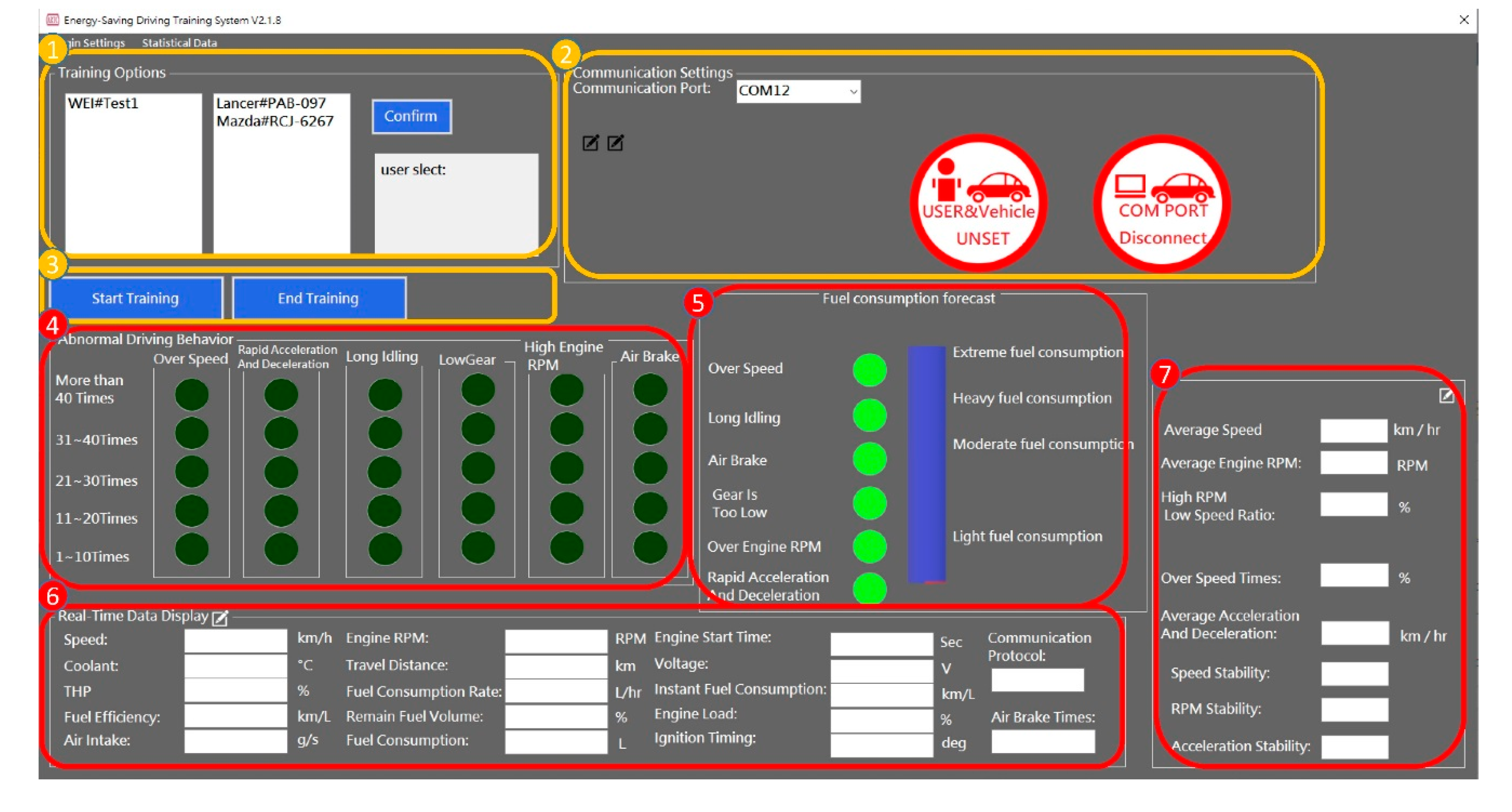Click the blue fuel consumption level bar
Screen dimensions: 1512x812
pyautogui.click(x=926, y=464)
